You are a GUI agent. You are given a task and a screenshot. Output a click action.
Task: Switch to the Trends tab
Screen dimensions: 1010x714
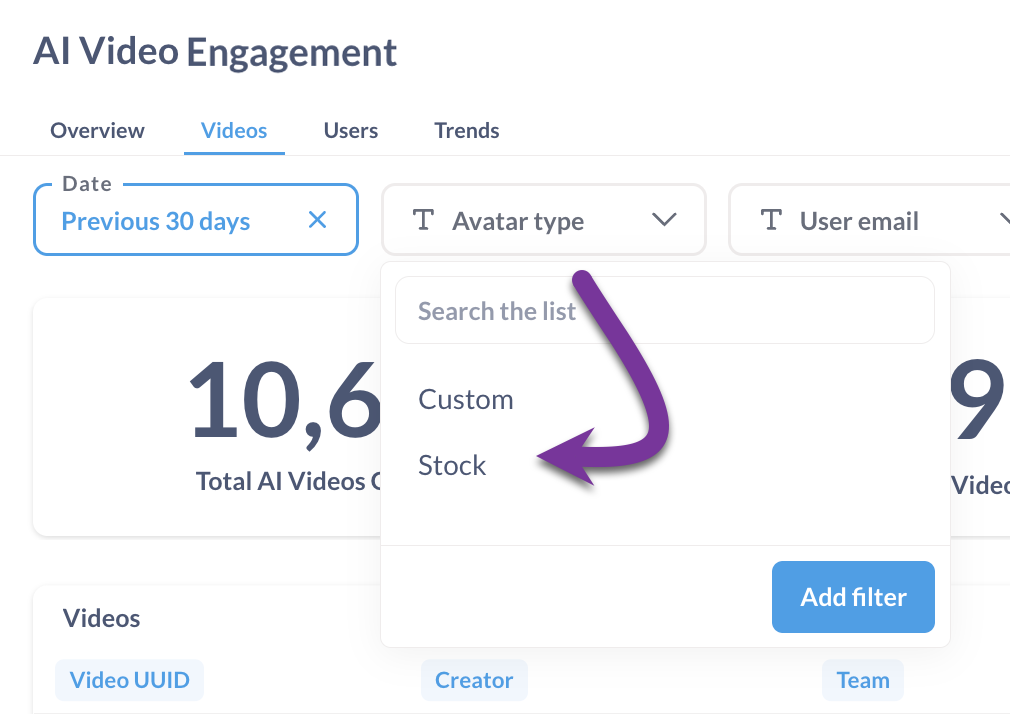(466, 130)
